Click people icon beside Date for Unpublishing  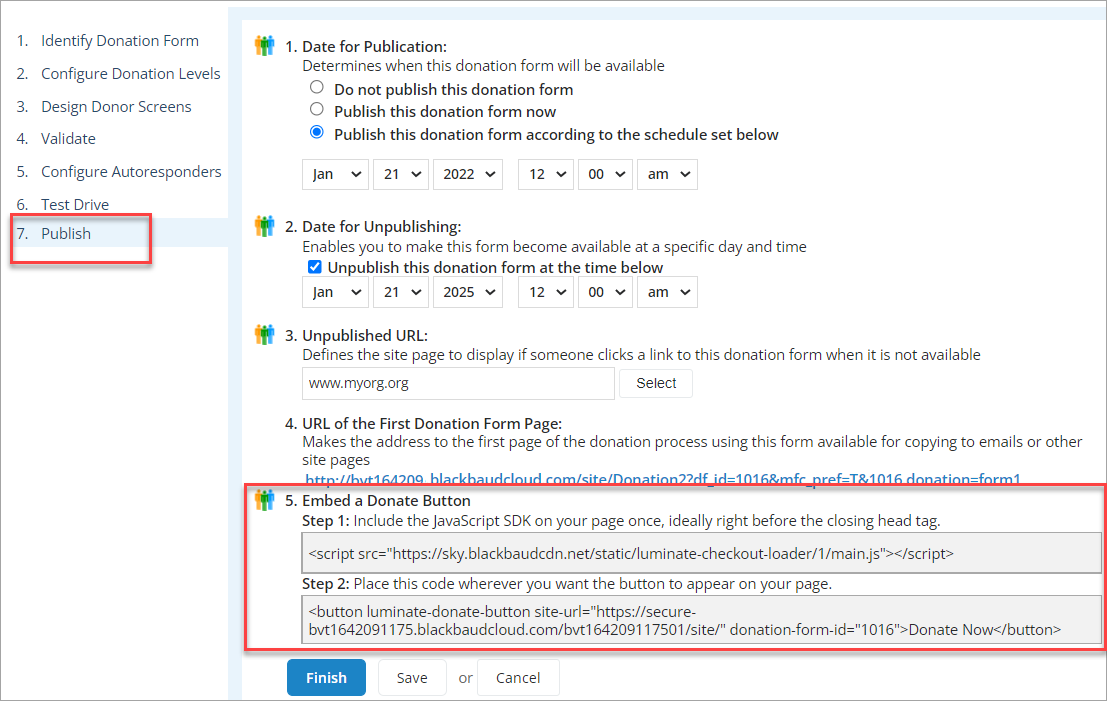click(x=265, y=227)
